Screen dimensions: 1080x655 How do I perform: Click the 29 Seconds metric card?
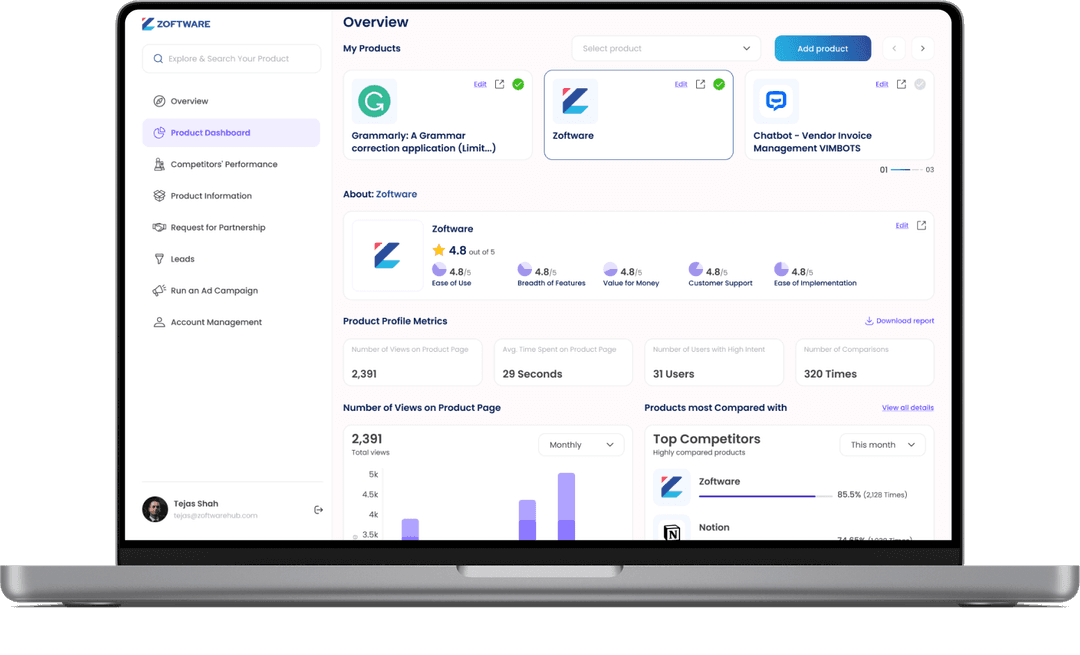[563, 362]
